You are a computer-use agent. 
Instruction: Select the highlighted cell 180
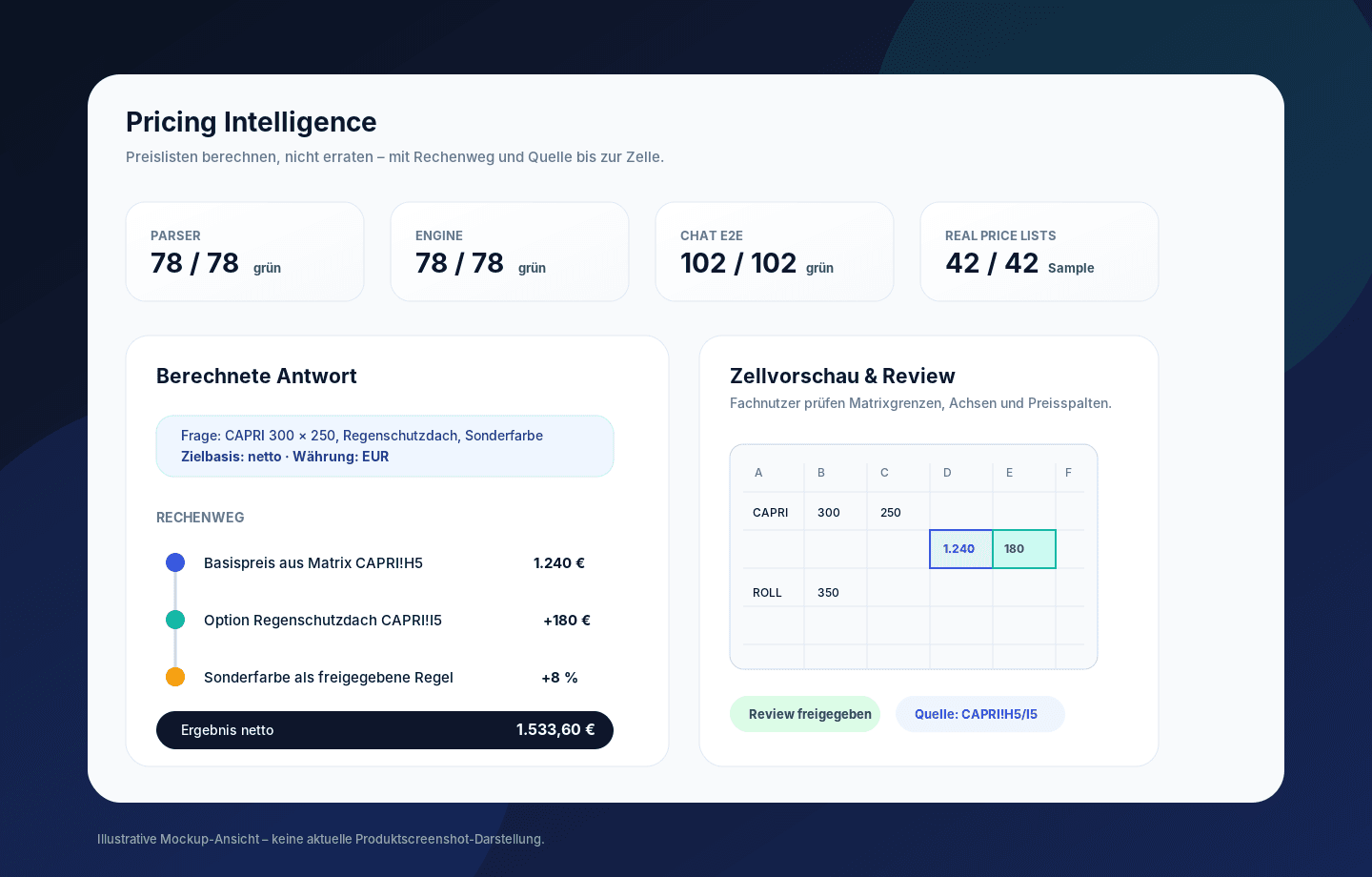coord(1024,549)
